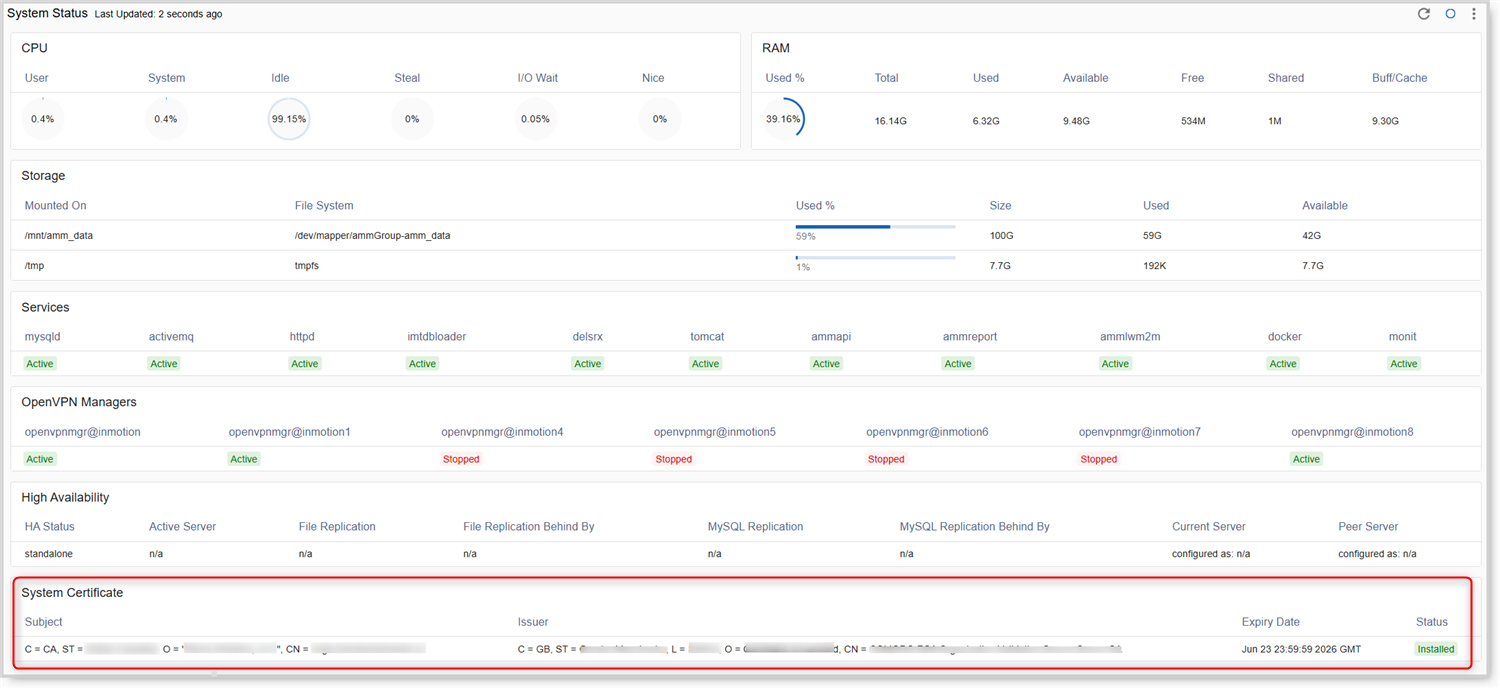Click Stopped badge under openvpnmgr@inmotion4
The width and height of the screenshot is (1500, 688).
click(461, 459)
